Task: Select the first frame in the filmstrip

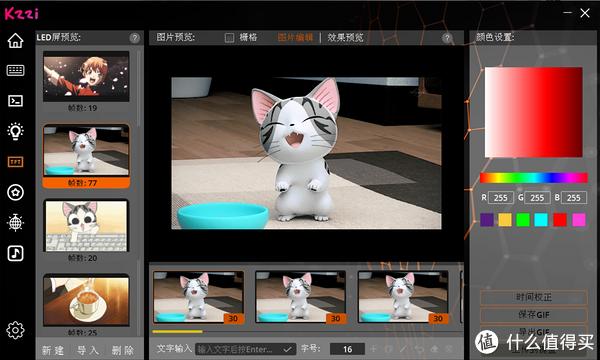Action: coord(198,297)
